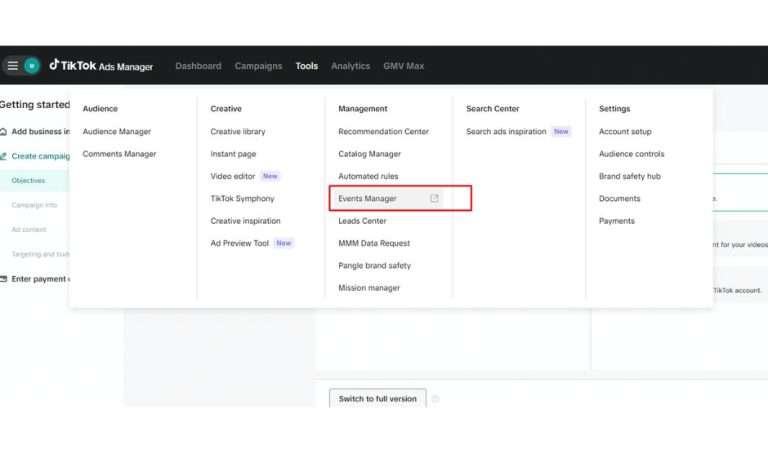
Task: Click the TikTok Ads Manager logo
Action: 101,66
